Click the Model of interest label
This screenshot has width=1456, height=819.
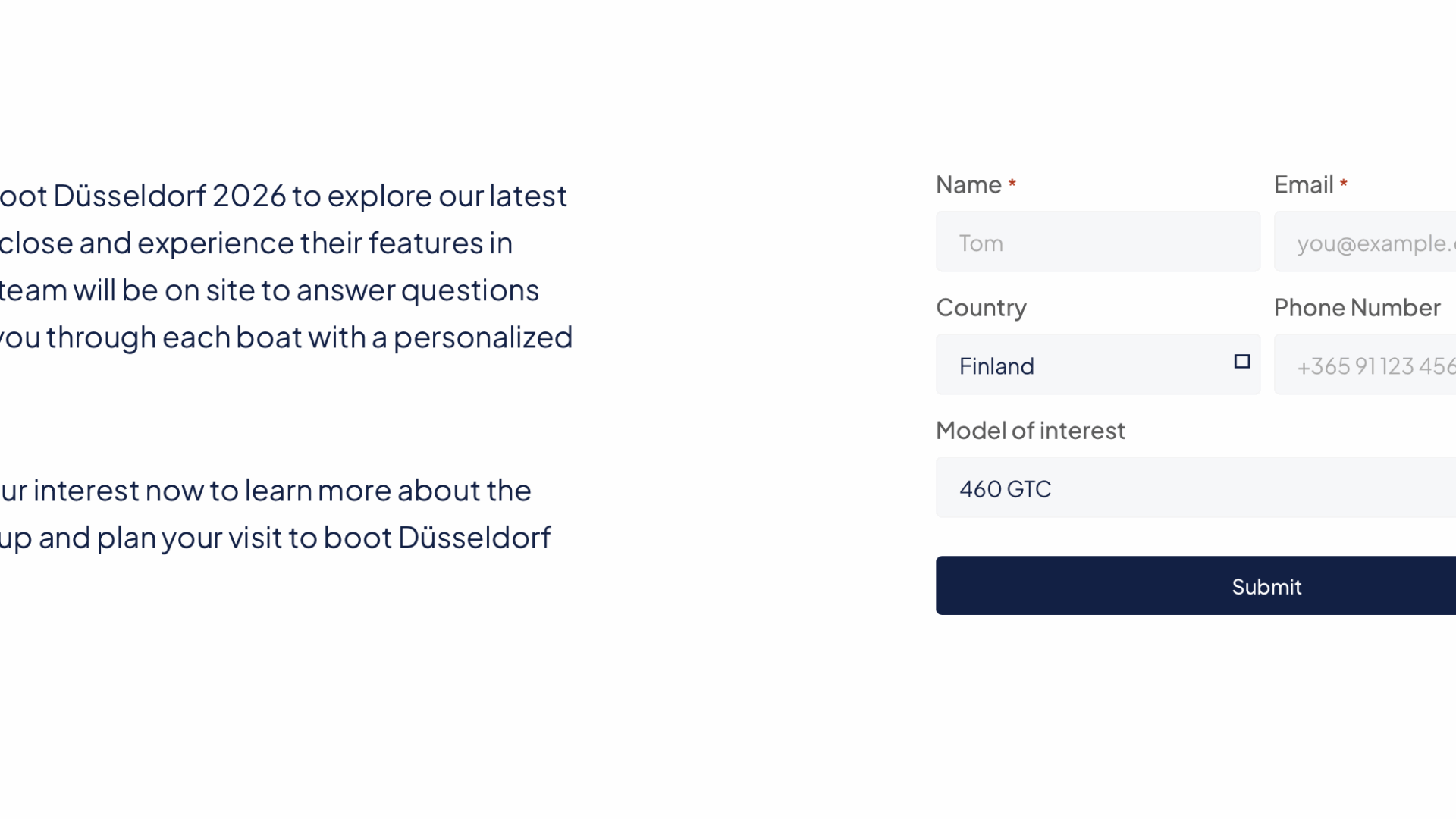point(1030,430)
